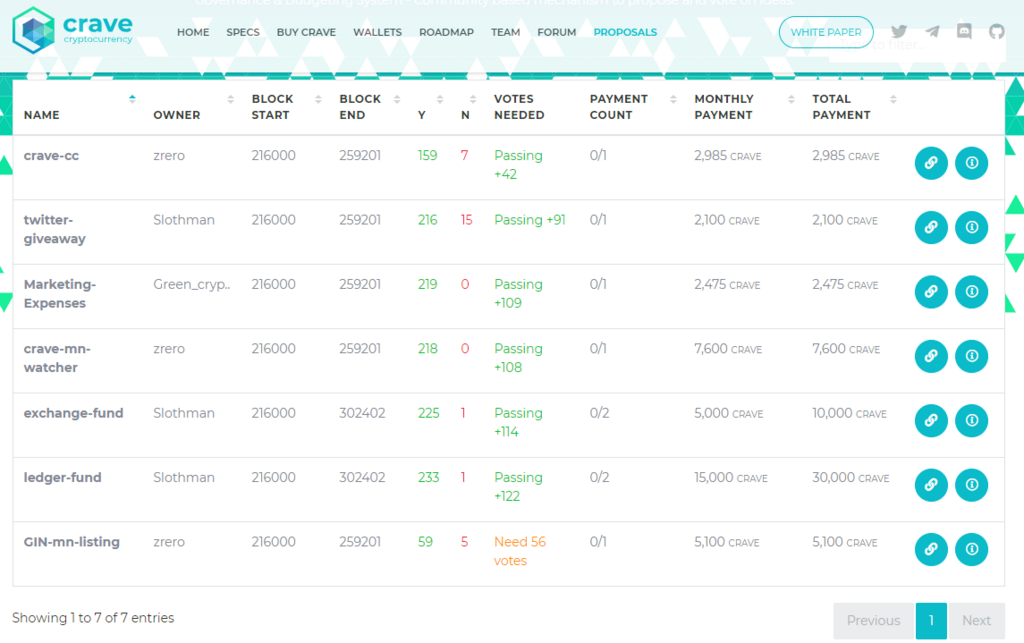Show info icon for crave-mn-watcher proposal
1024x643 pixels.
971,356
